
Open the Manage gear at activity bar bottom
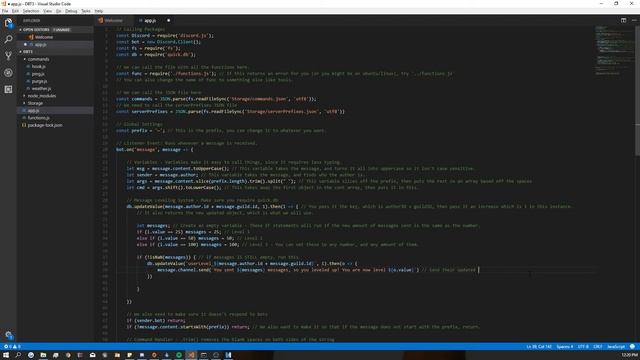pos(8,335)
